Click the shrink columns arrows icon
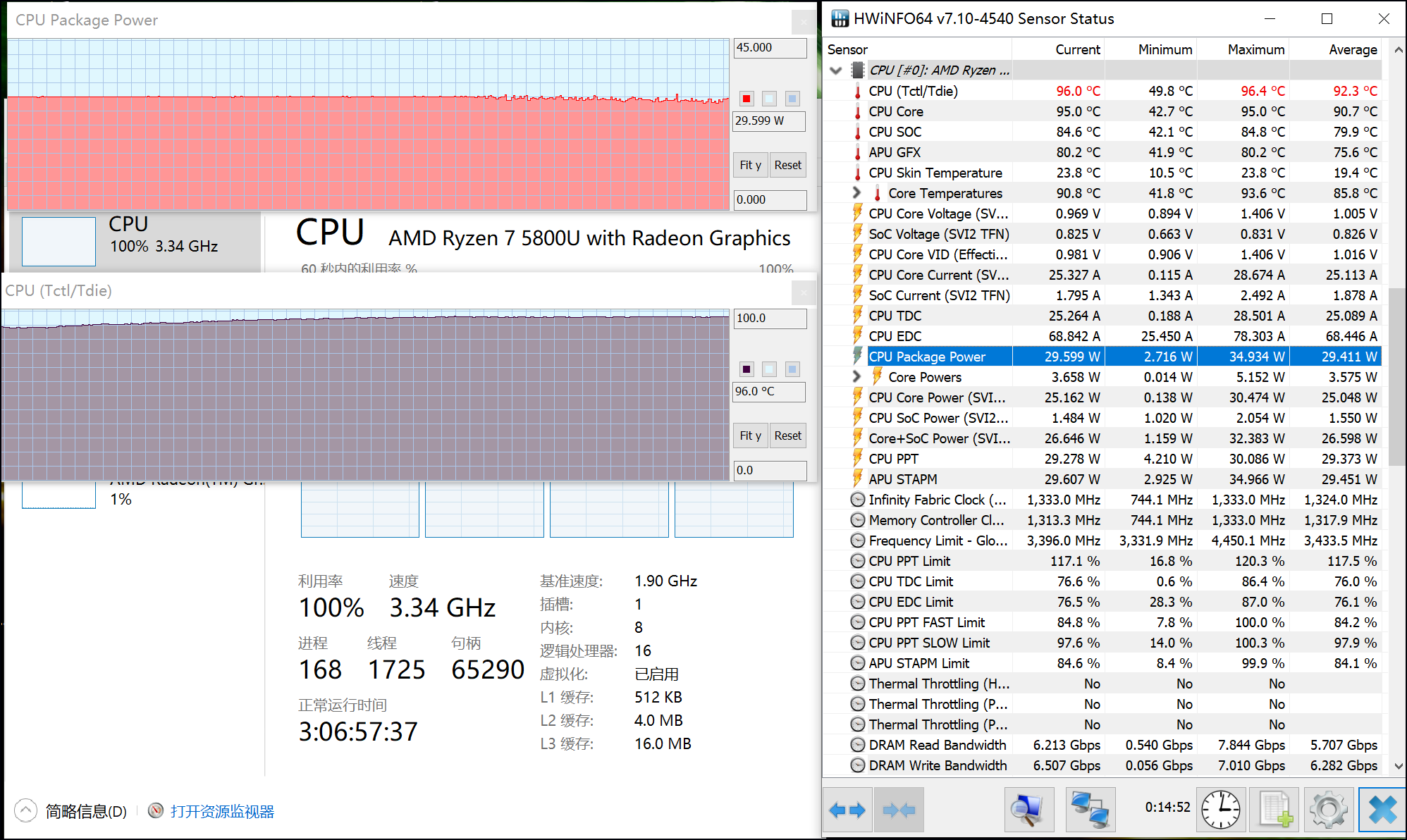This screenshot has width=1407, height=840. tap(899, 810)
